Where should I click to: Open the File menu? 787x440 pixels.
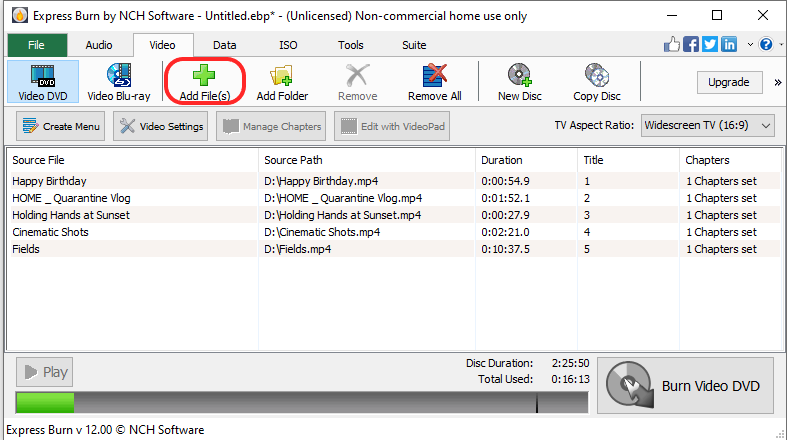(x=36, y=45)
